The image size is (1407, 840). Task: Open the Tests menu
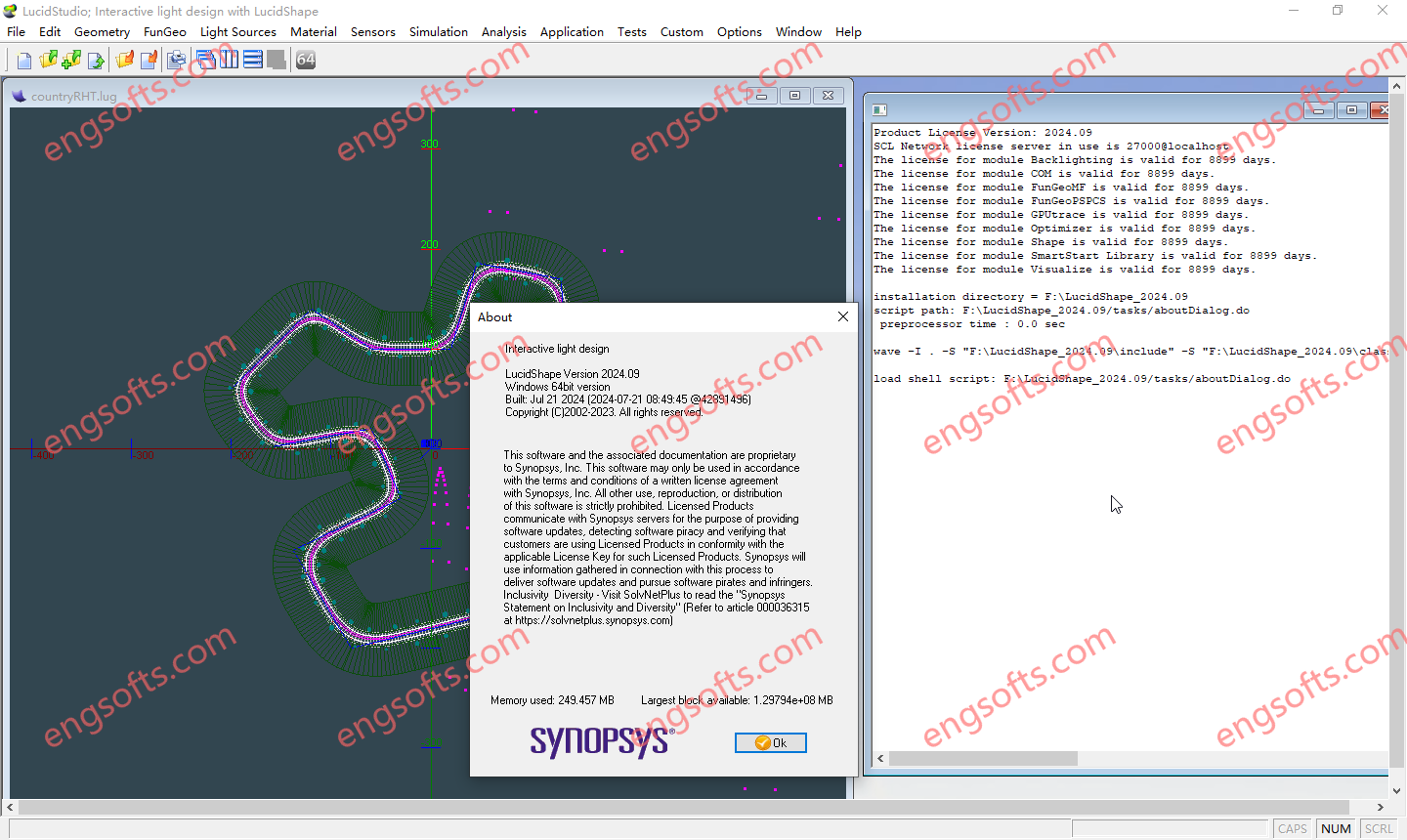click(x=632, y=32)
